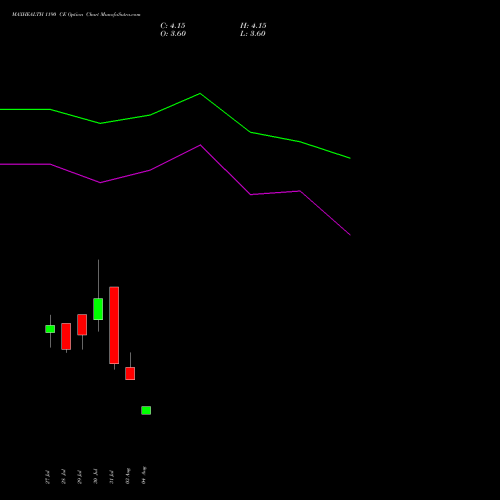Viewport: 500px width, 500px height.
Task: Click the close value 'C: 4.15'
Action: [x=173, y=26]
